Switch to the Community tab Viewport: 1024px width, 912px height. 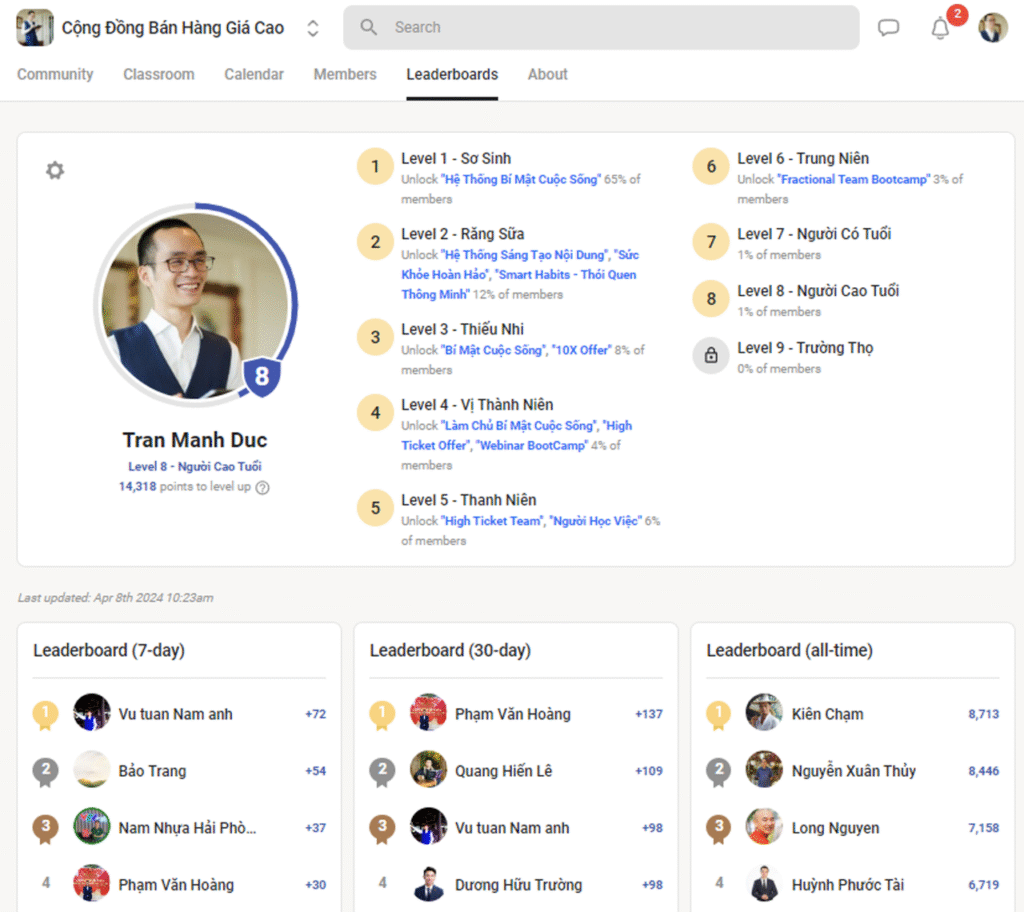pos(55,74)
